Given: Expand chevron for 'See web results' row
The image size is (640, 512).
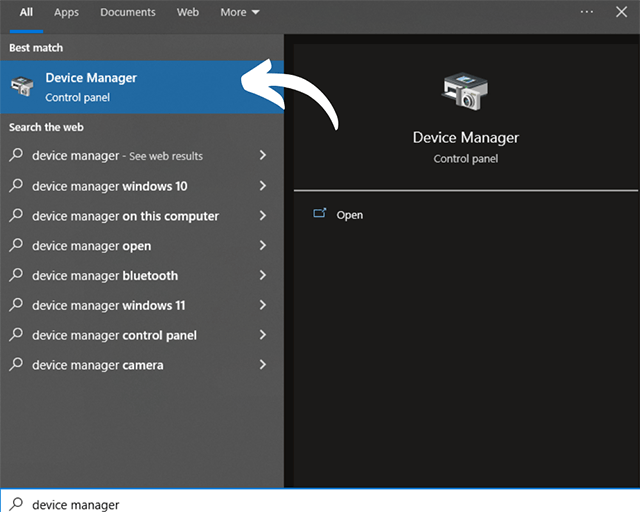Looking at the screenshot, I should pos(263,155).
